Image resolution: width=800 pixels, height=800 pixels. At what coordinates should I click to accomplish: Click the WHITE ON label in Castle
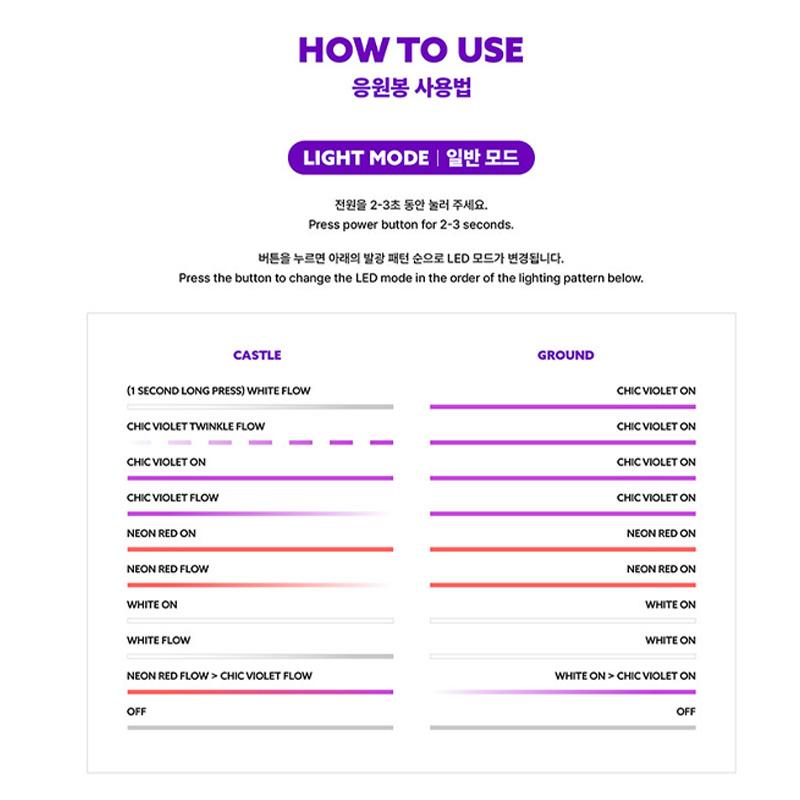point(151,605)
